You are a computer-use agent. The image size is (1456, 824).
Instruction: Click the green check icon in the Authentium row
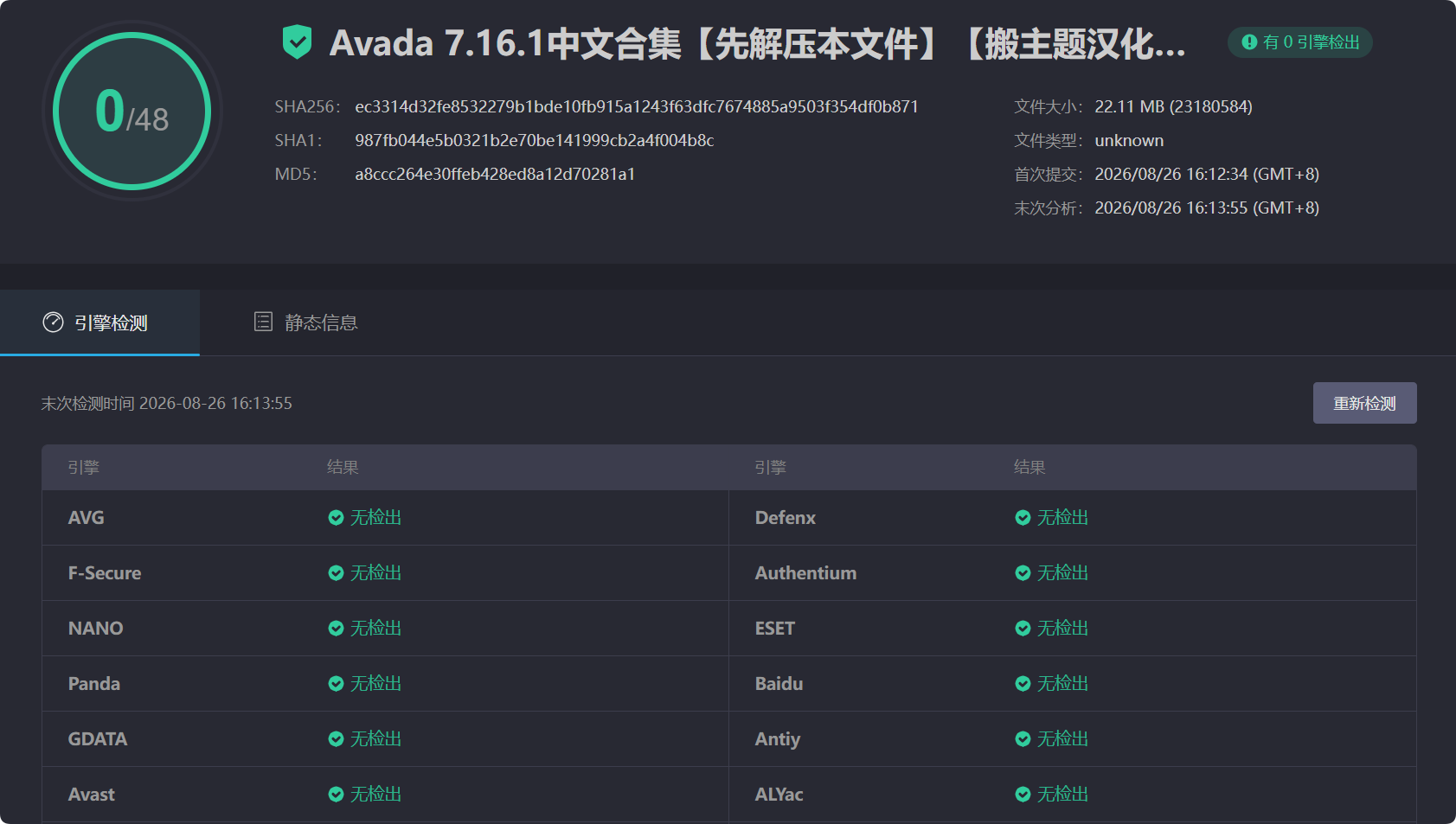1023,573
